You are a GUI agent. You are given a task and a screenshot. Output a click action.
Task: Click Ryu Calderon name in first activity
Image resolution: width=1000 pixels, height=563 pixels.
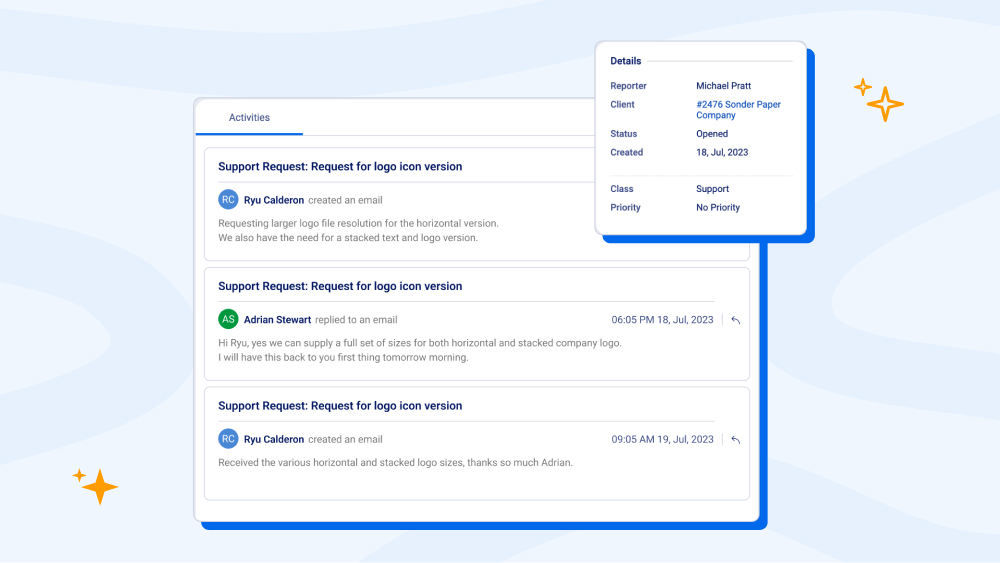click(x=274, y=200)
